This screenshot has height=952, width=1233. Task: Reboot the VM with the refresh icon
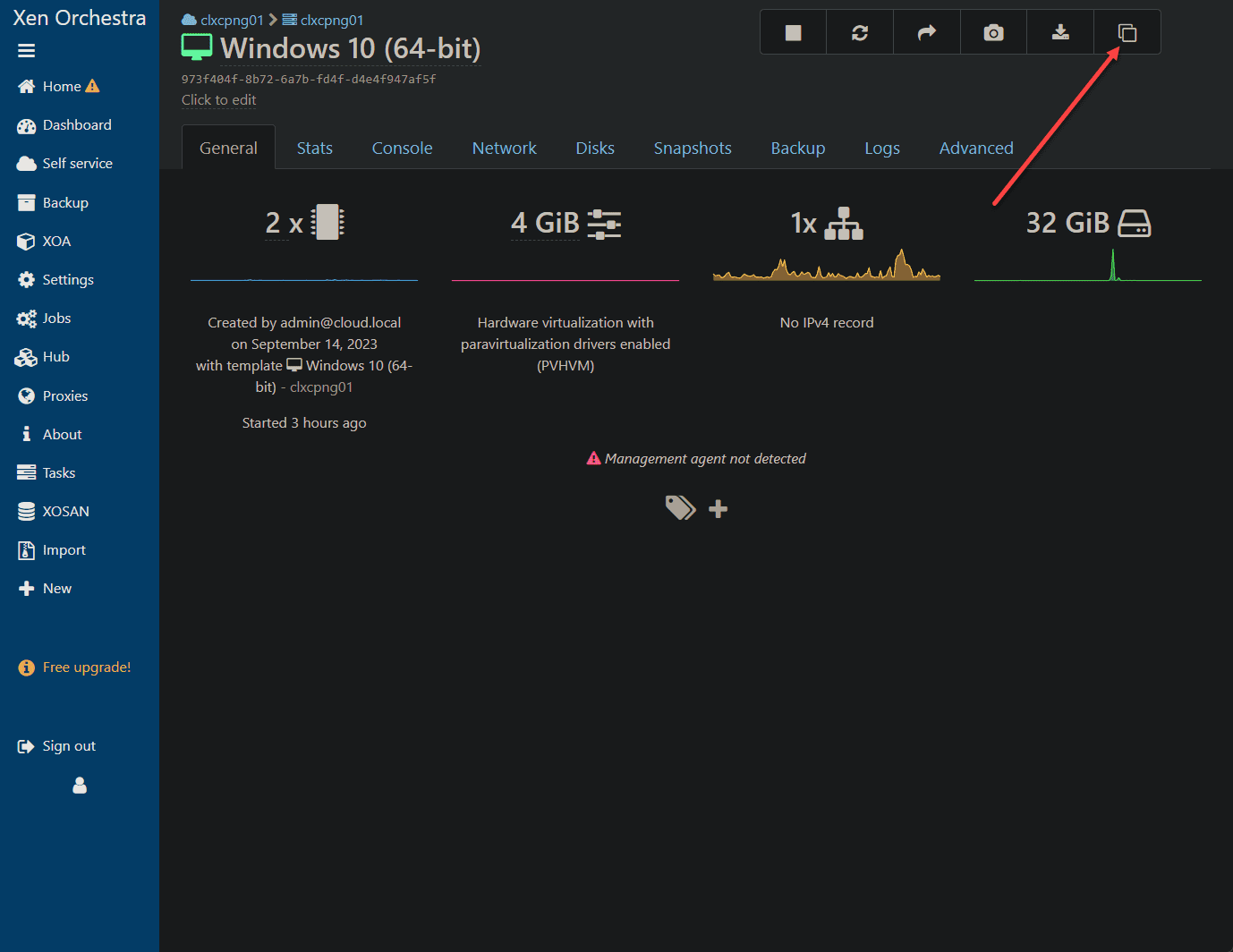tap(860, 33)
